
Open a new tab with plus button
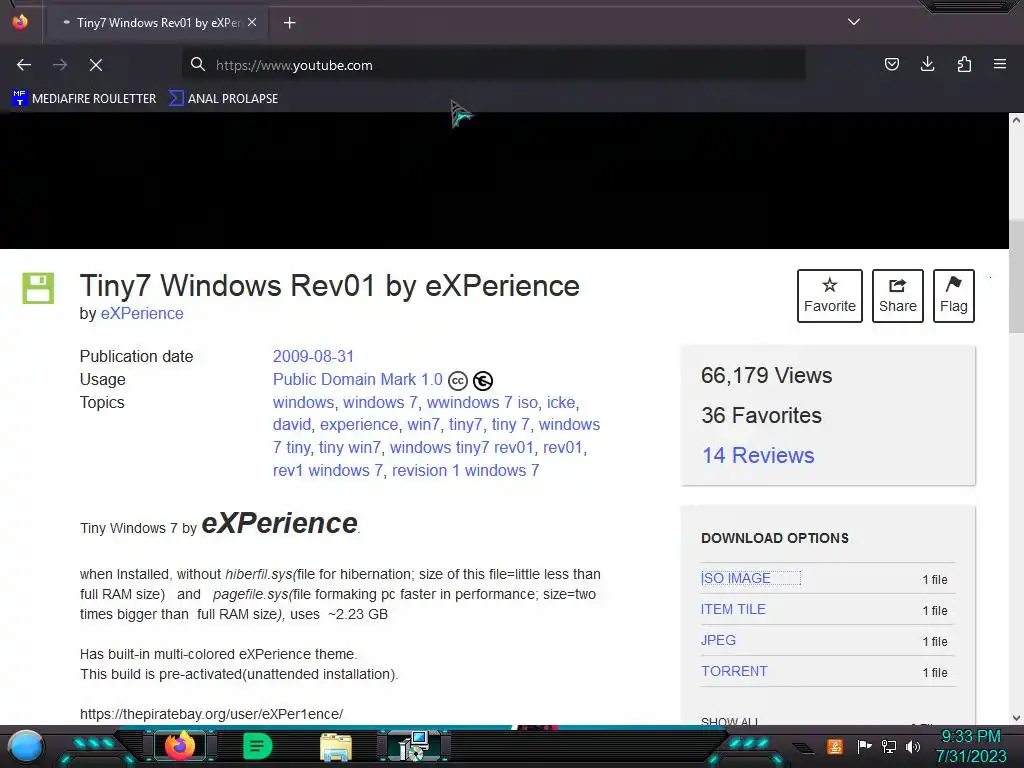click(x=289, y=23)
